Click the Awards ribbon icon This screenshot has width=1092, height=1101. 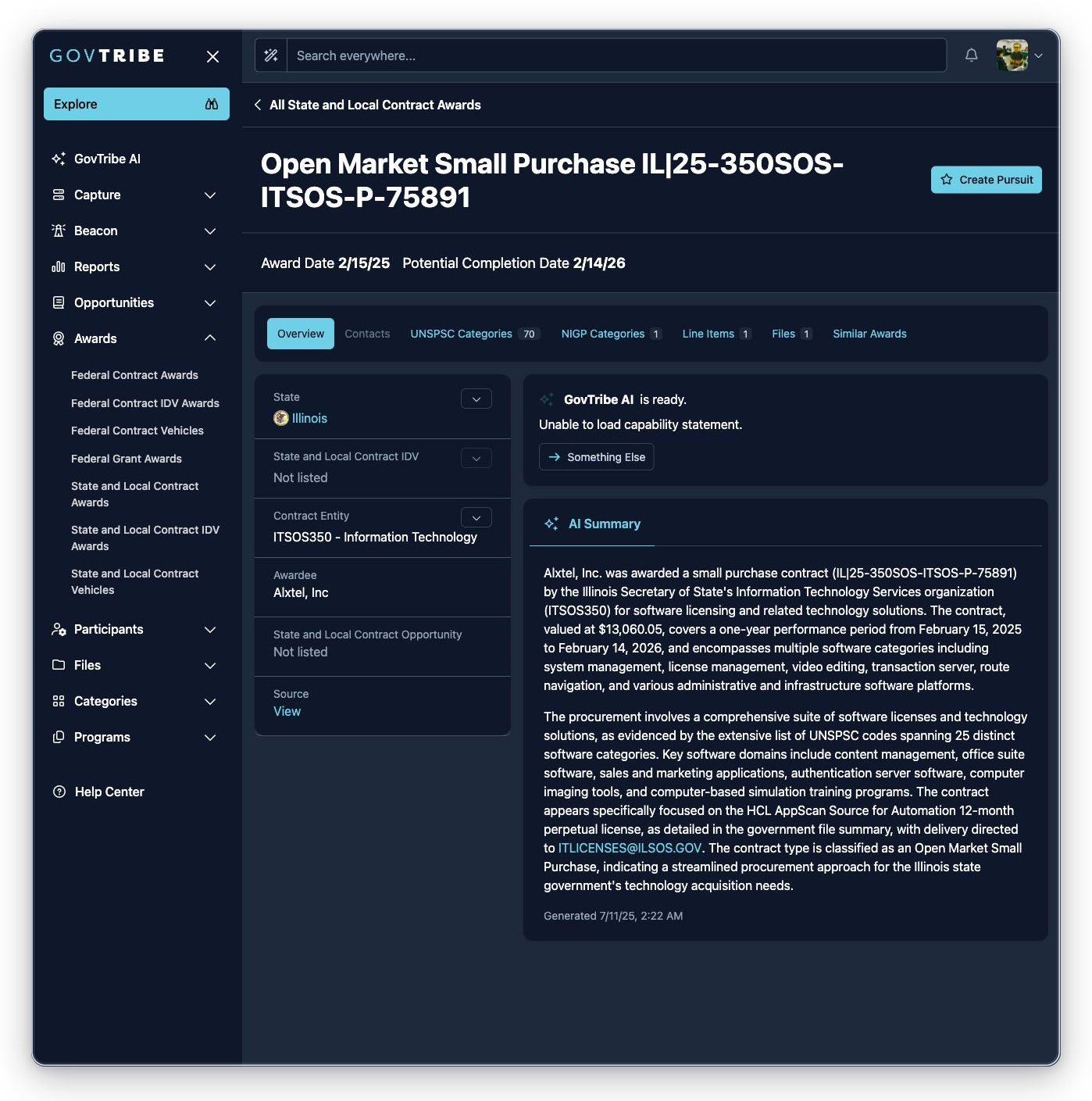[59, 338]
